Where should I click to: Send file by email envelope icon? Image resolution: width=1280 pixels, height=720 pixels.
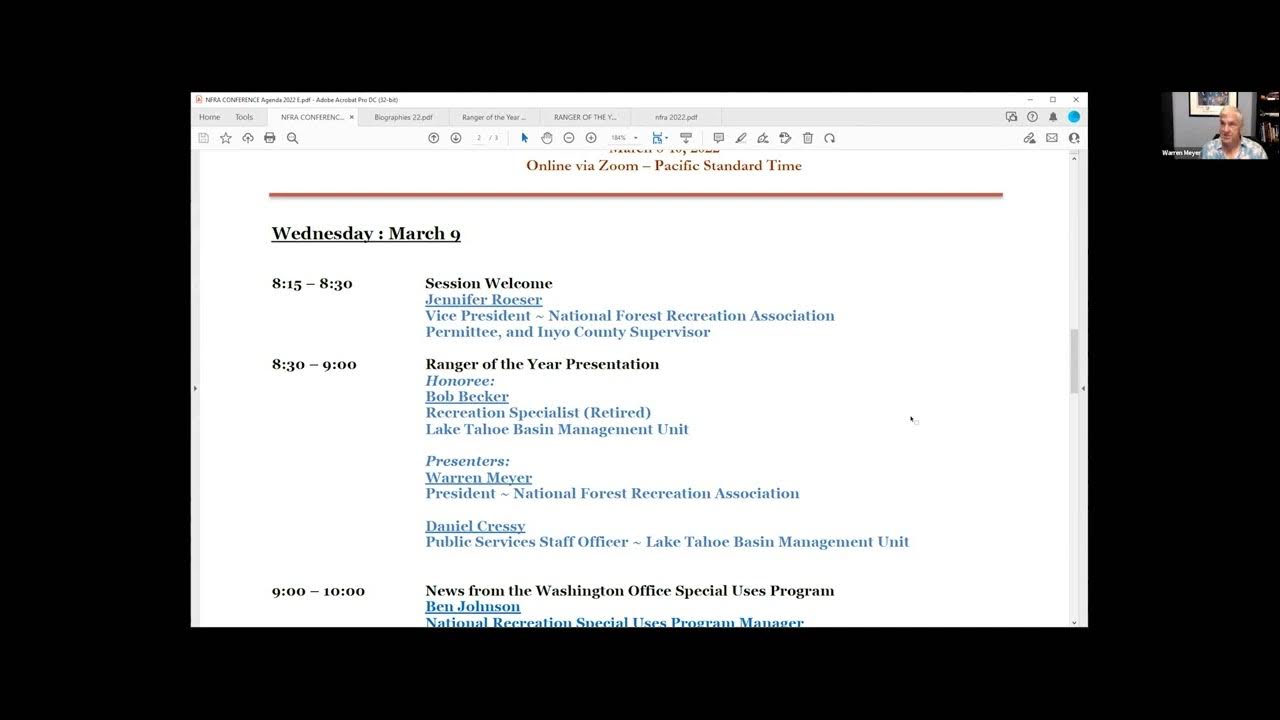pyautogui.click(x=1052, y=138)
